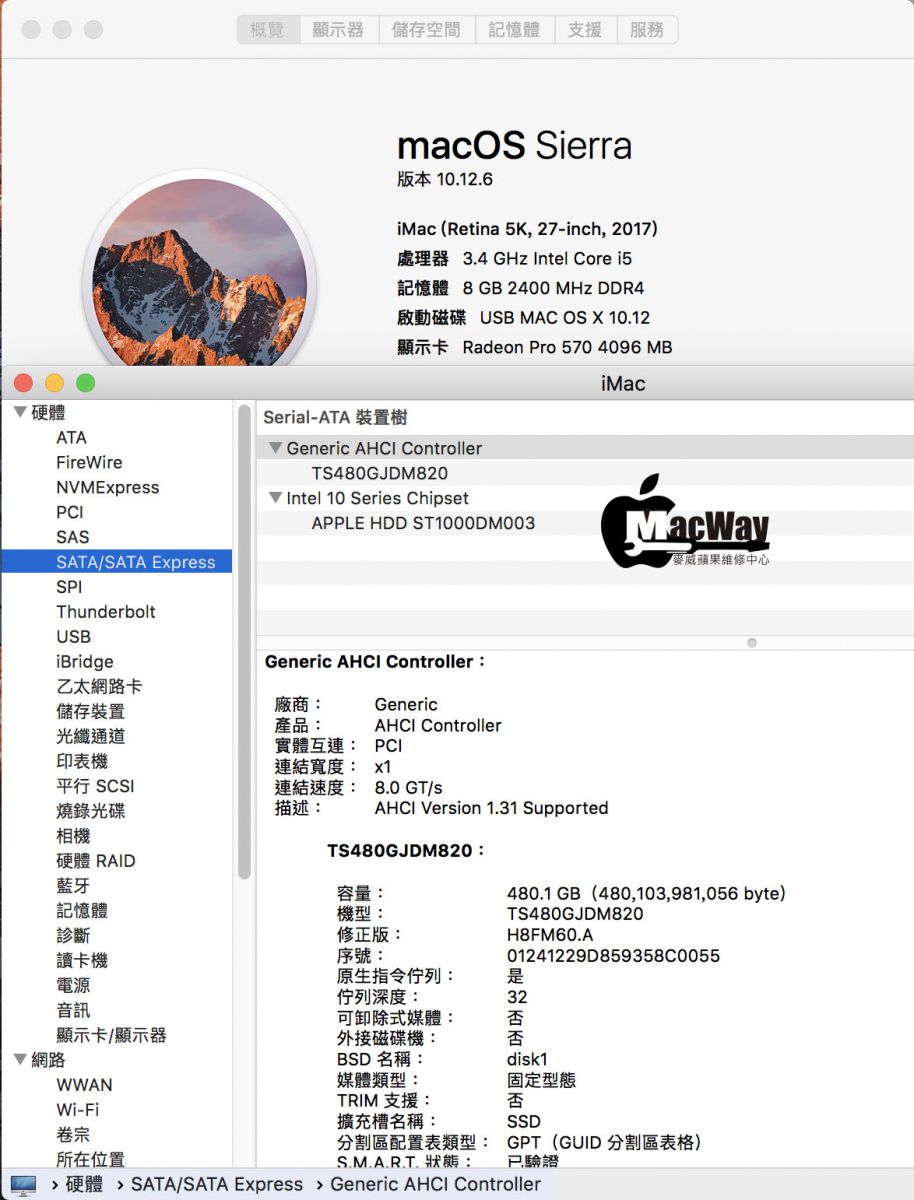Select 音訊 in the sidebar
The image size is (914, 1200).
pyautogui.click(x=73, y=1010)
